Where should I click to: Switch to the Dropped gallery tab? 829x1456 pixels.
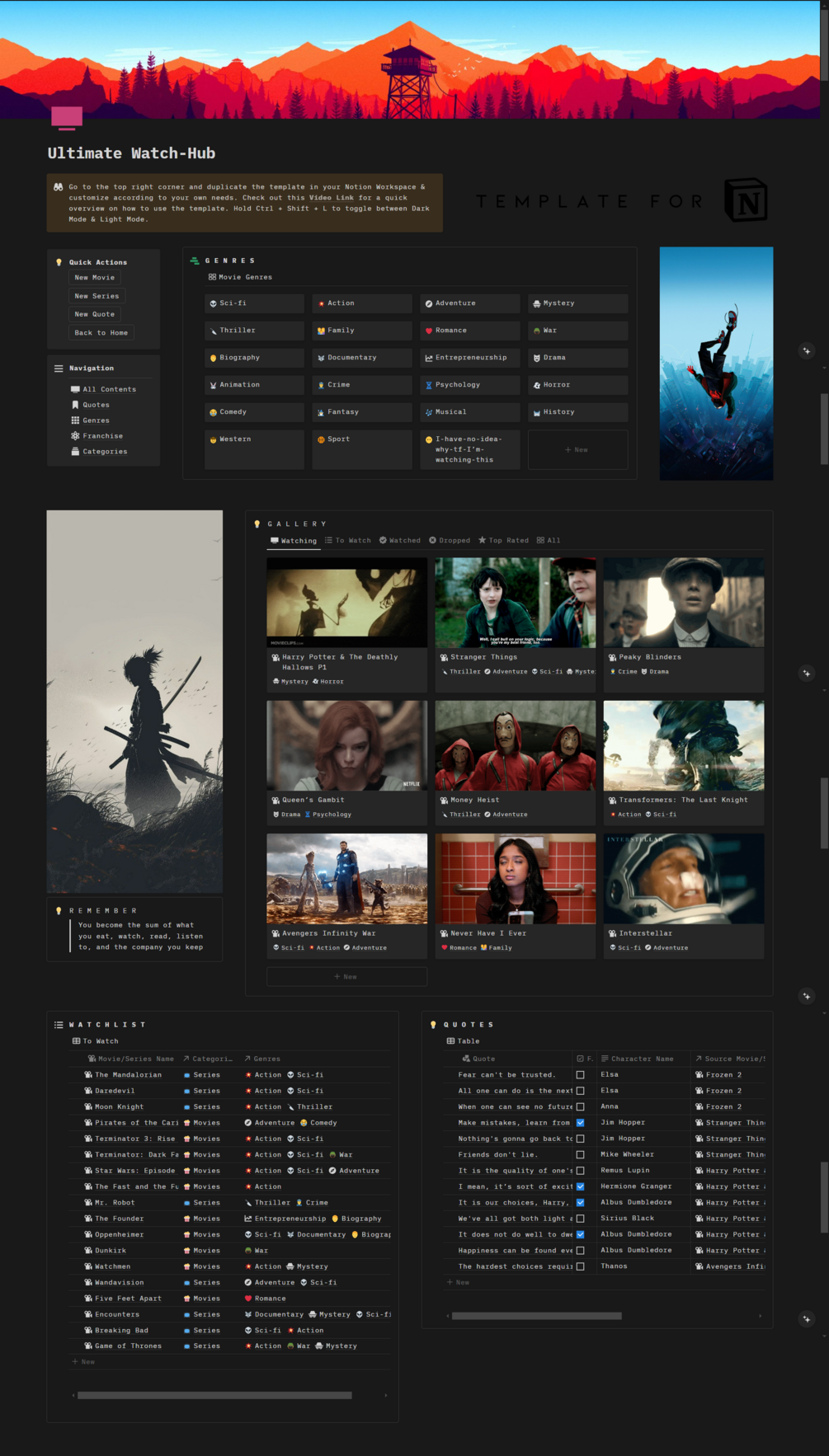(450, 541)
